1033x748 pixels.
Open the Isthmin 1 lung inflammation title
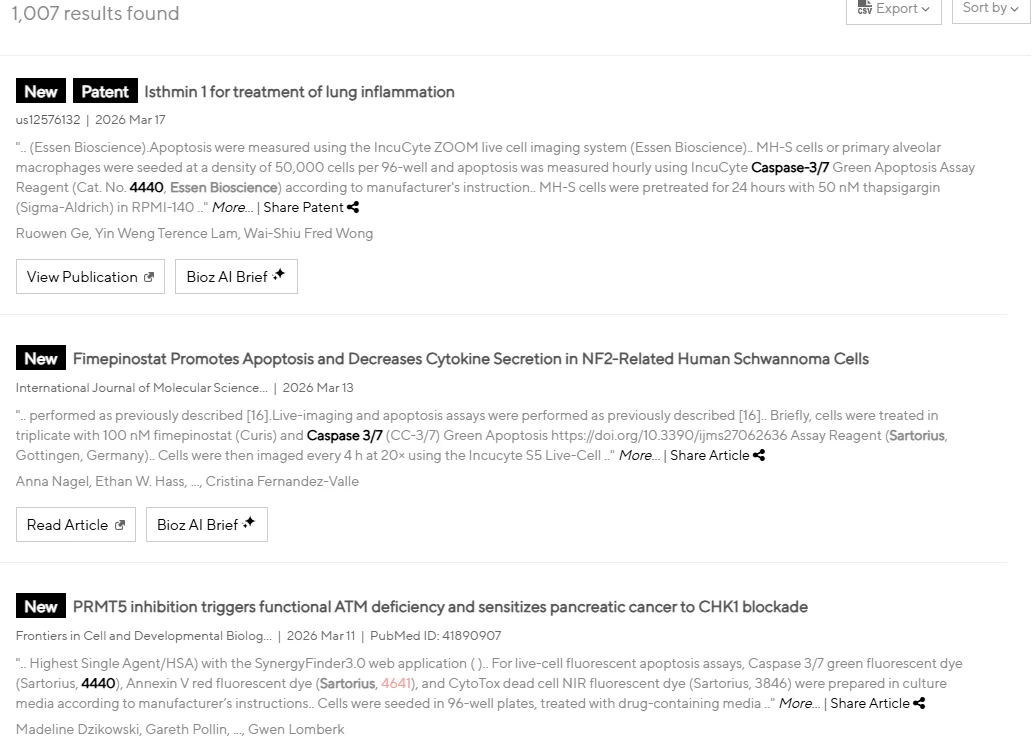(x=299, y=92)
